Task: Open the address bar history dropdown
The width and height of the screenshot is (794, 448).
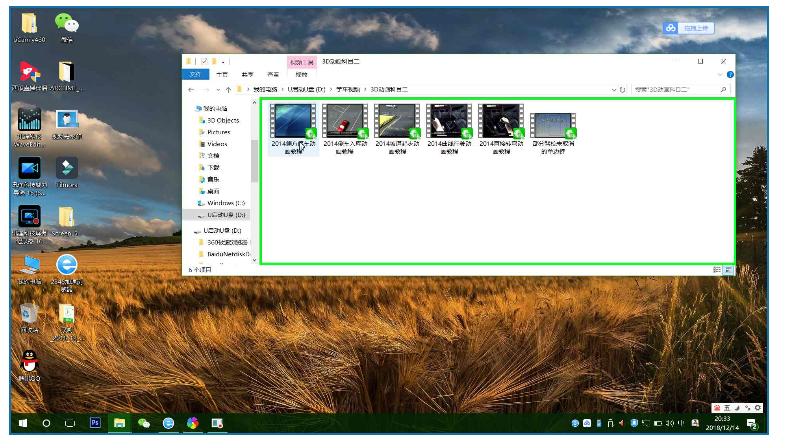Action: (x=613, y=90)
